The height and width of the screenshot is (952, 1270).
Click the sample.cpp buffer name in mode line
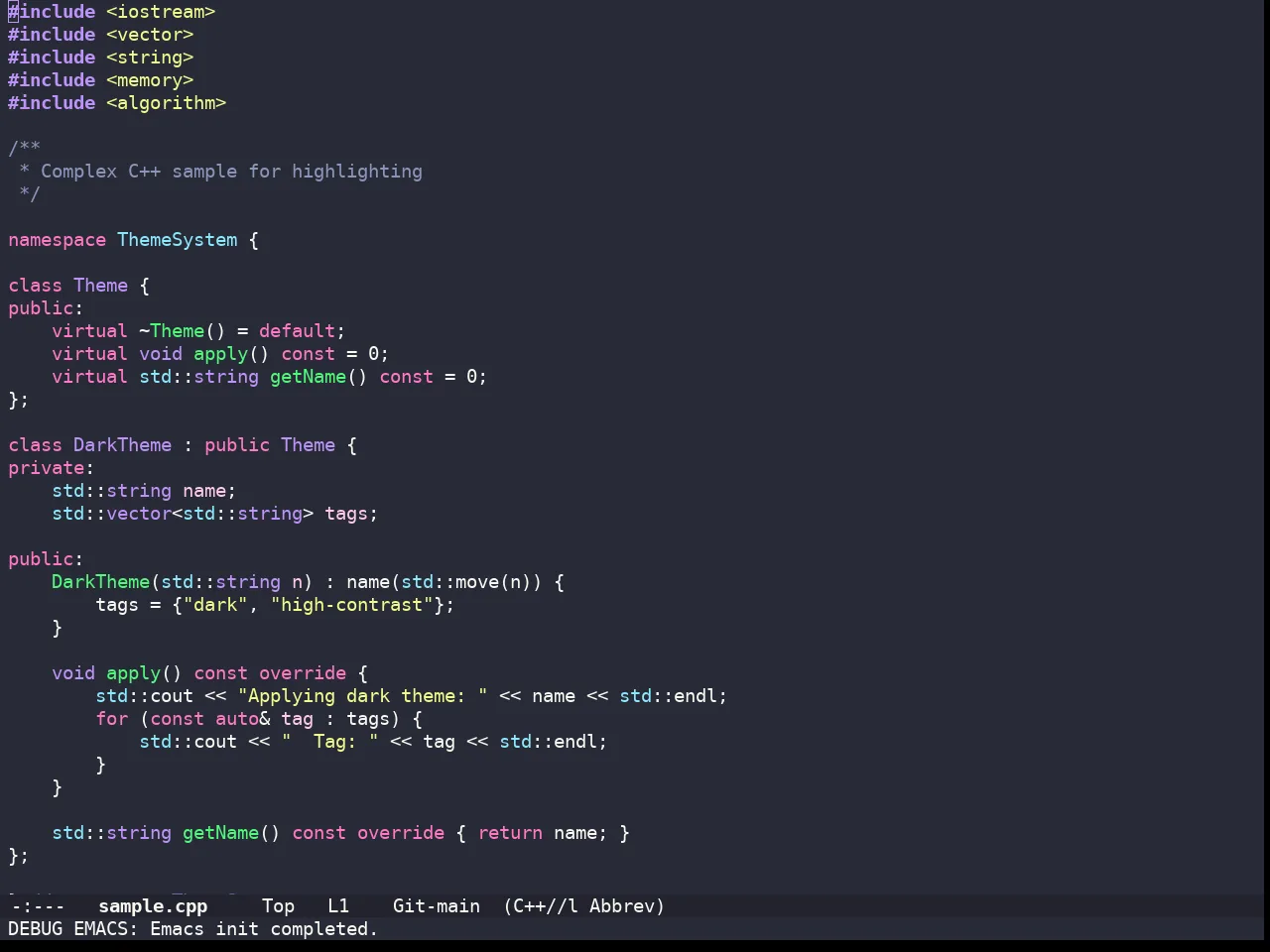[153, 905]
